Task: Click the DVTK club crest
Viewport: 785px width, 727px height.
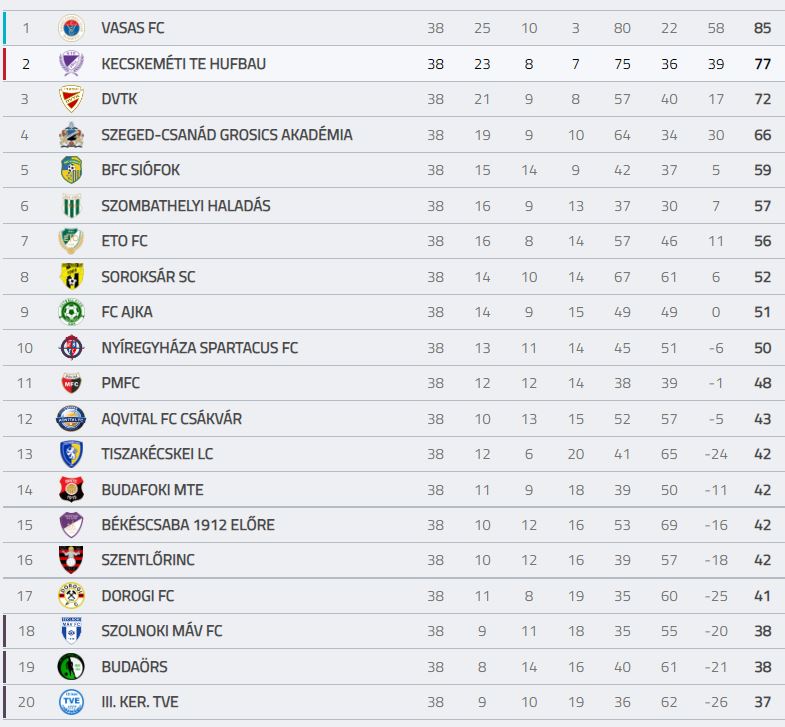Action: tap(71, 99)
